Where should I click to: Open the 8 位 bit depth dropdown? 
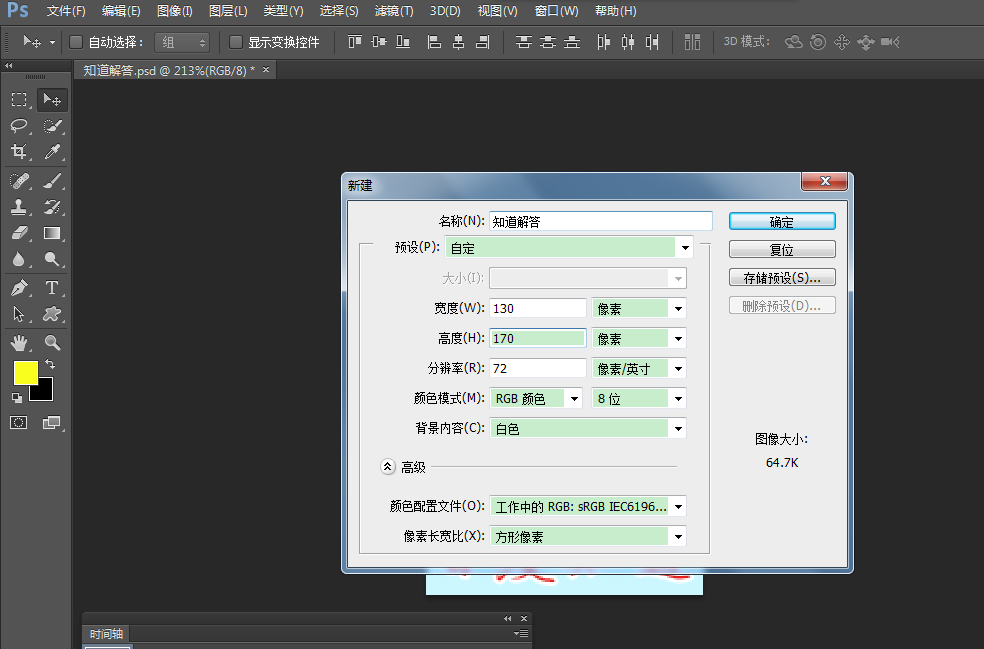tap(639, 399)
